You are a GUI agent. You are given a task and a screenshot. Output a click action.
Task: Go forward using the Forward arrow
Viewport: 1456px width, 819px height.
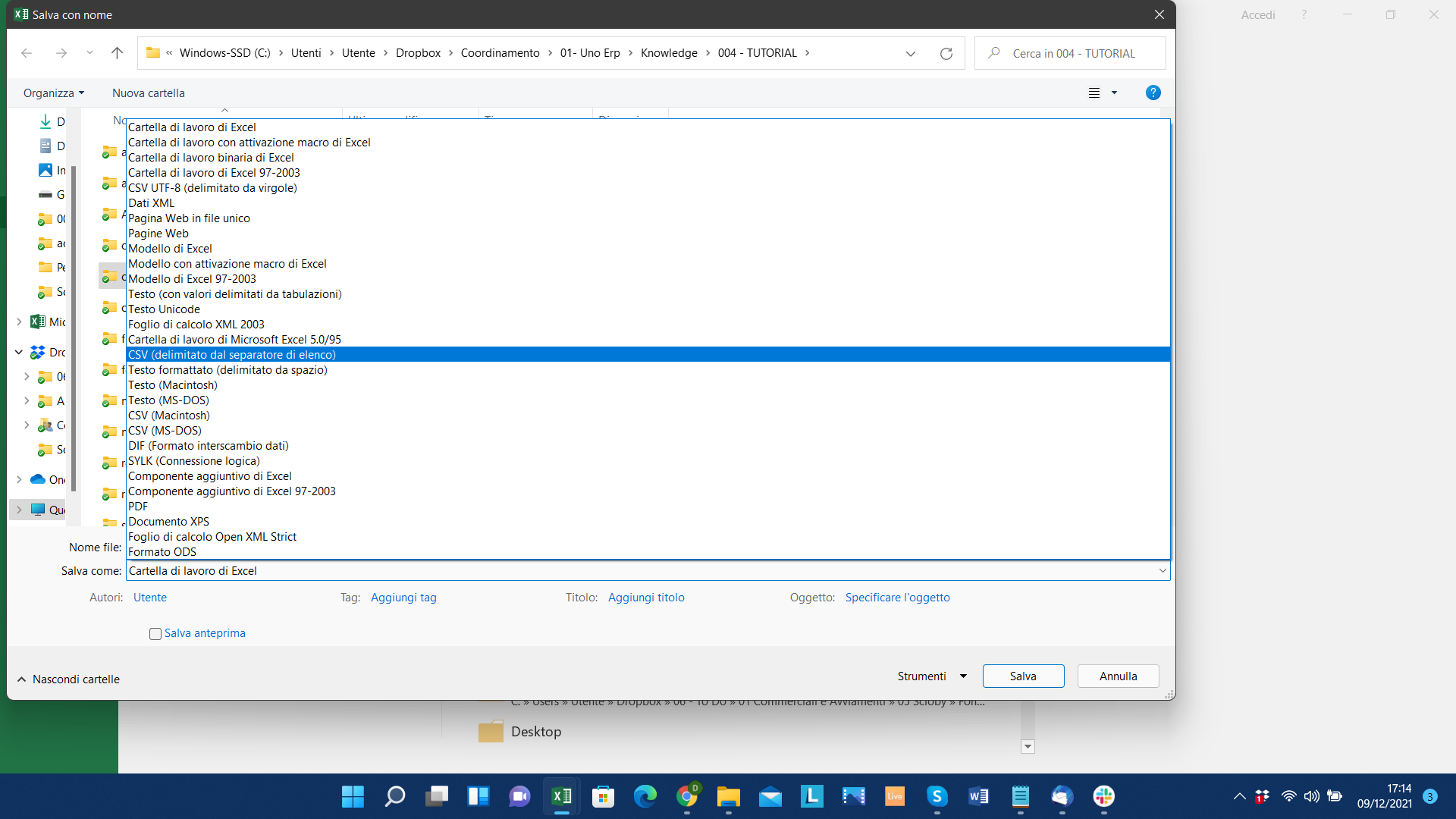point(61,53)
